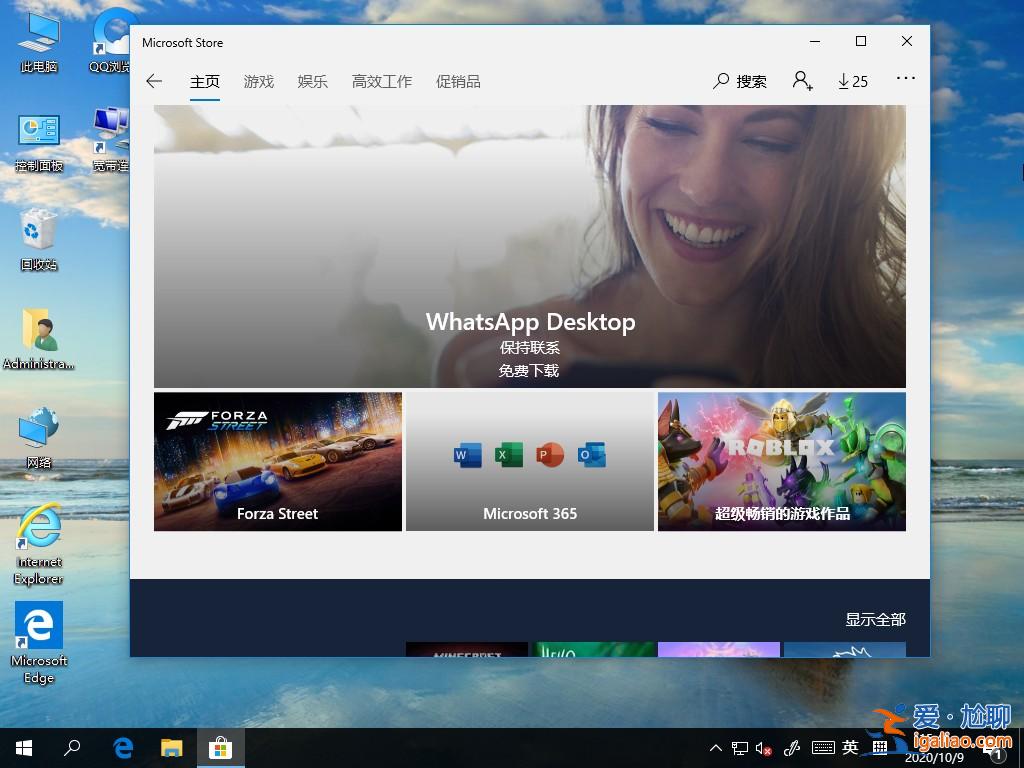The width and height of the screenshot is (1024, 768).
Task: Launch Microsoft Edge from the taskbar
Action: pyautogui.click(x=122, y=747)
